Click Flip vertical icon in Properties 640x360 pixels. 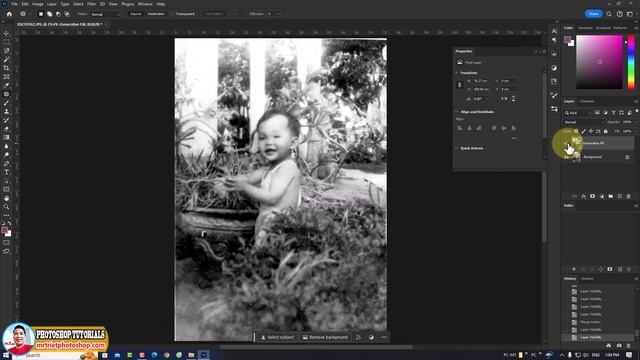(x=513, y=99)
